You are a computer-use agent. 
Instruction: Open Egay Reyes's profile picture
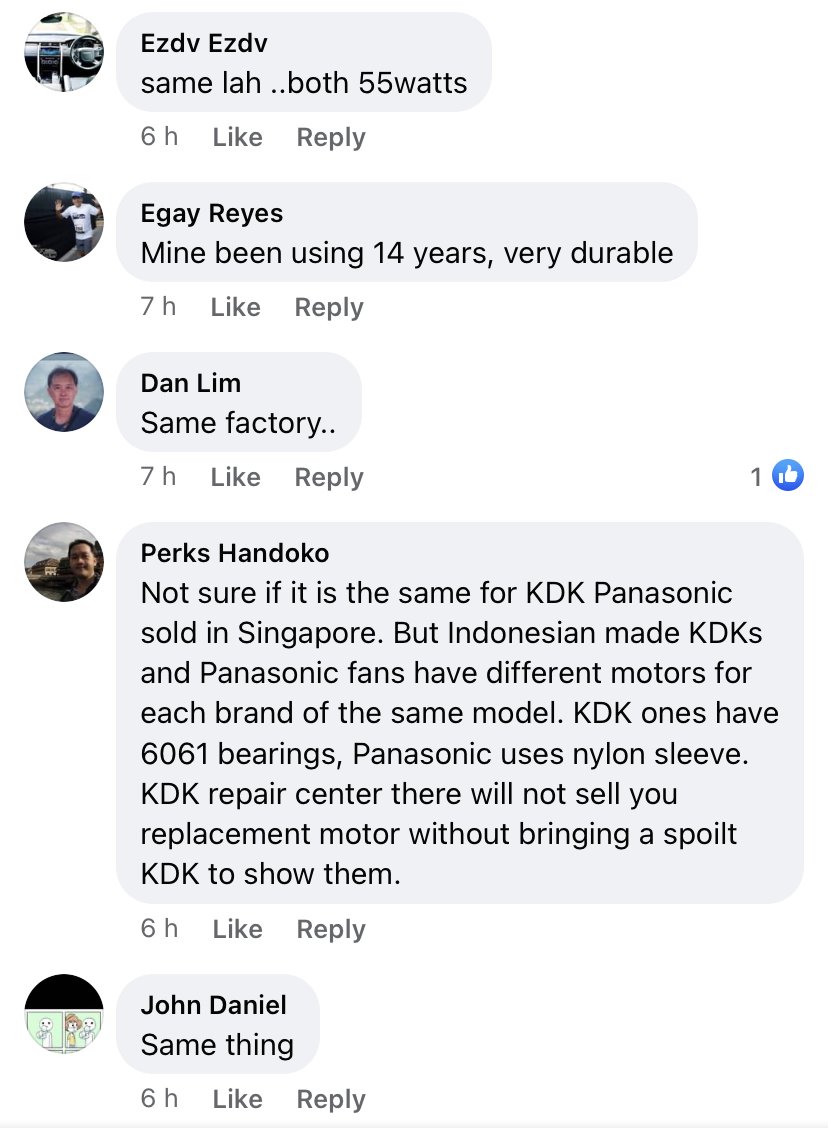(x=64, y=222)
